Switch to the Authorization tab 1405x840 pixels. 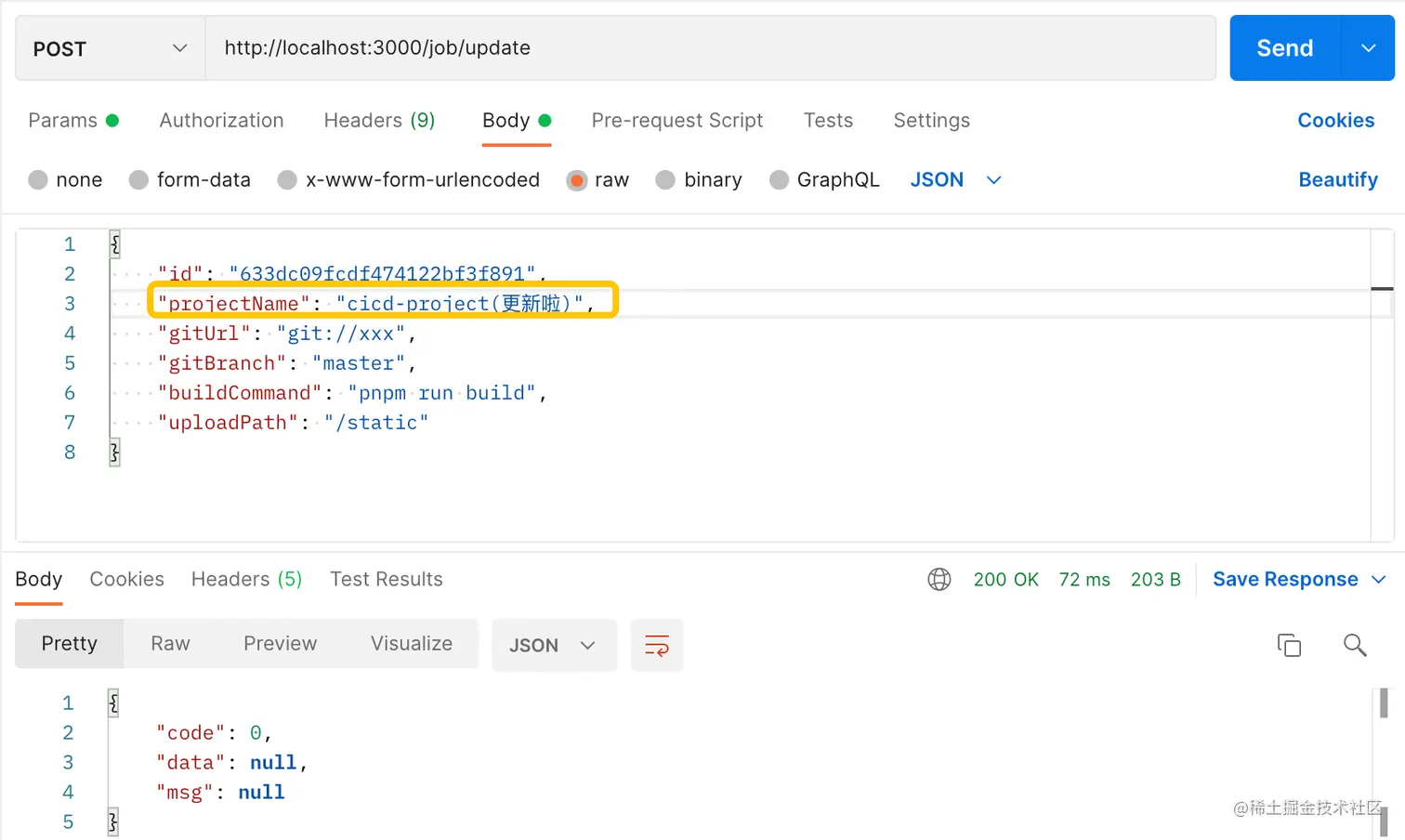pos(221,121)
